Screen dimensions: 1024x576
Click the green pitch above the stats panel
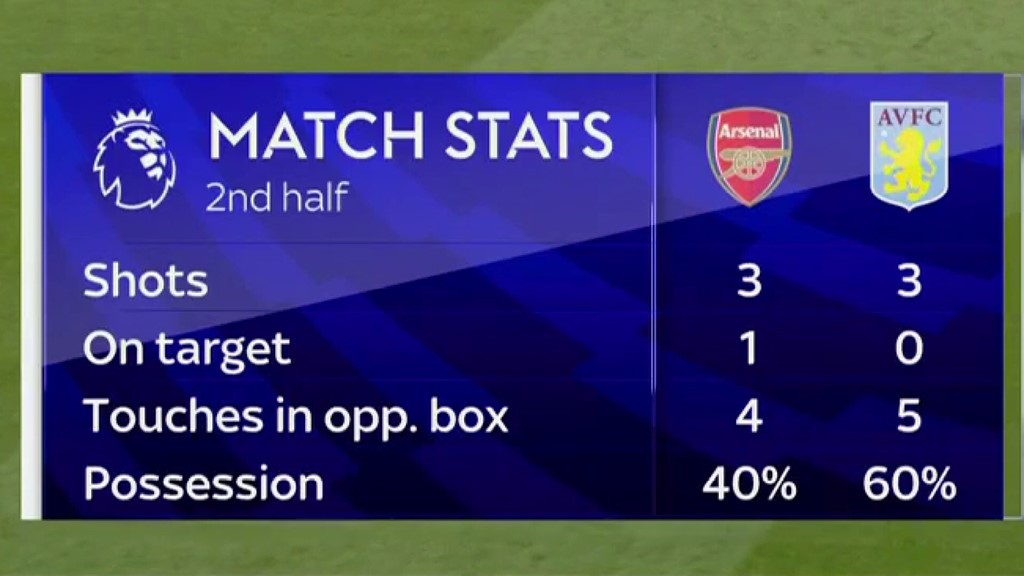(512, 36)
